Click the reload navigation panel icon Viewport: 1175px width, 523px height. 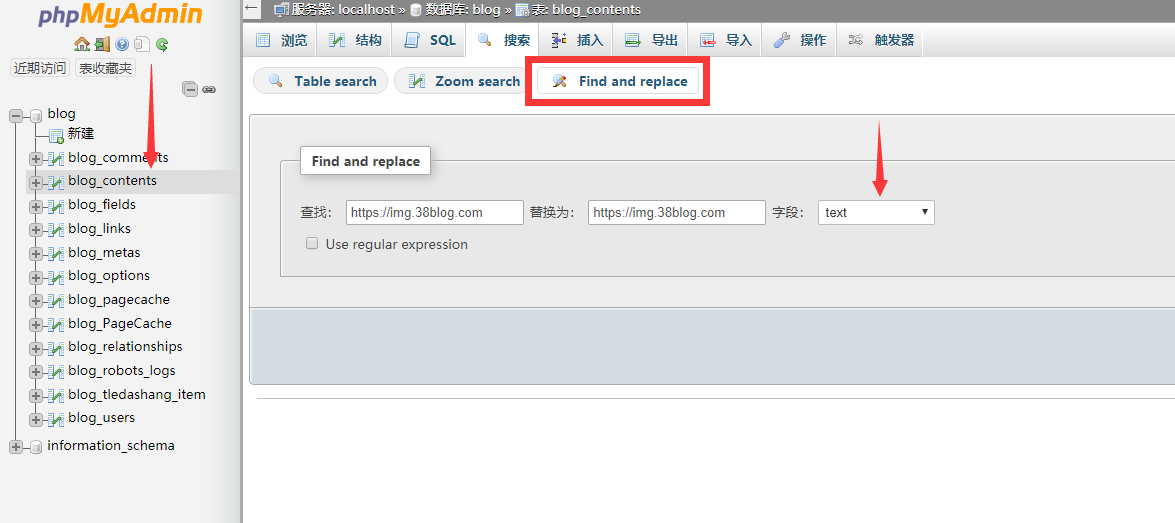162,45
